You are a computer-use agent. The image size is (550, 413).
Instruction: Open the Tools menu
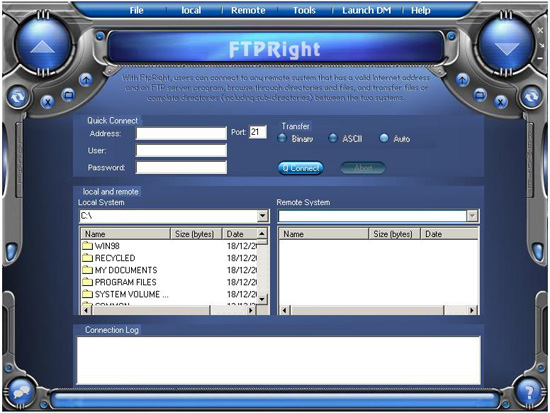click(x=304, y=11)
